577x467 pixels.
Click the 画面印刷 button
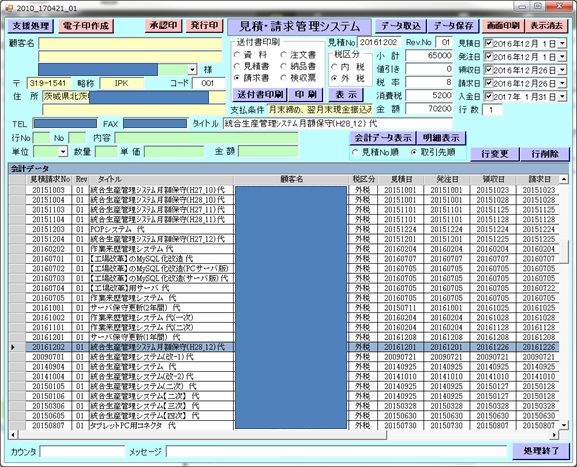(x=503, y=26)
